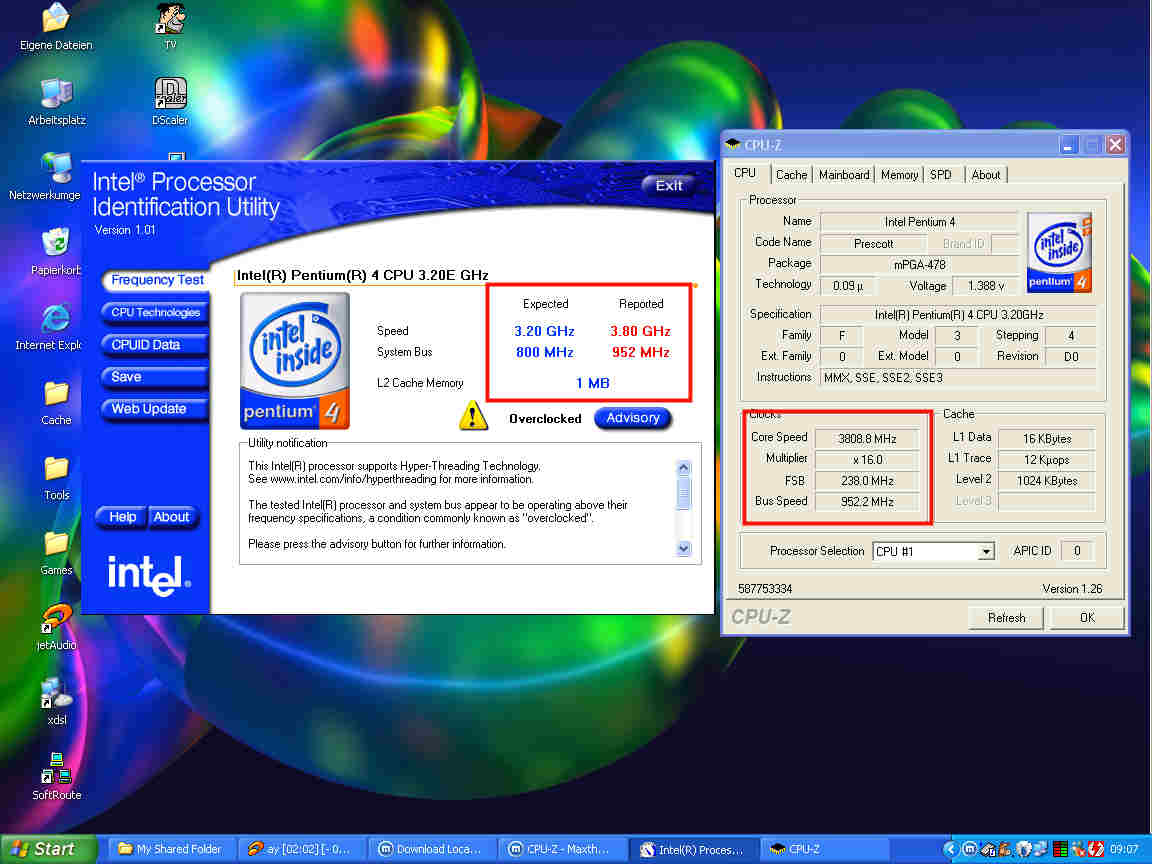Open the CPU Technologies section
The height and width of the screenshot is (864, 1152).
tap(155, 312)
